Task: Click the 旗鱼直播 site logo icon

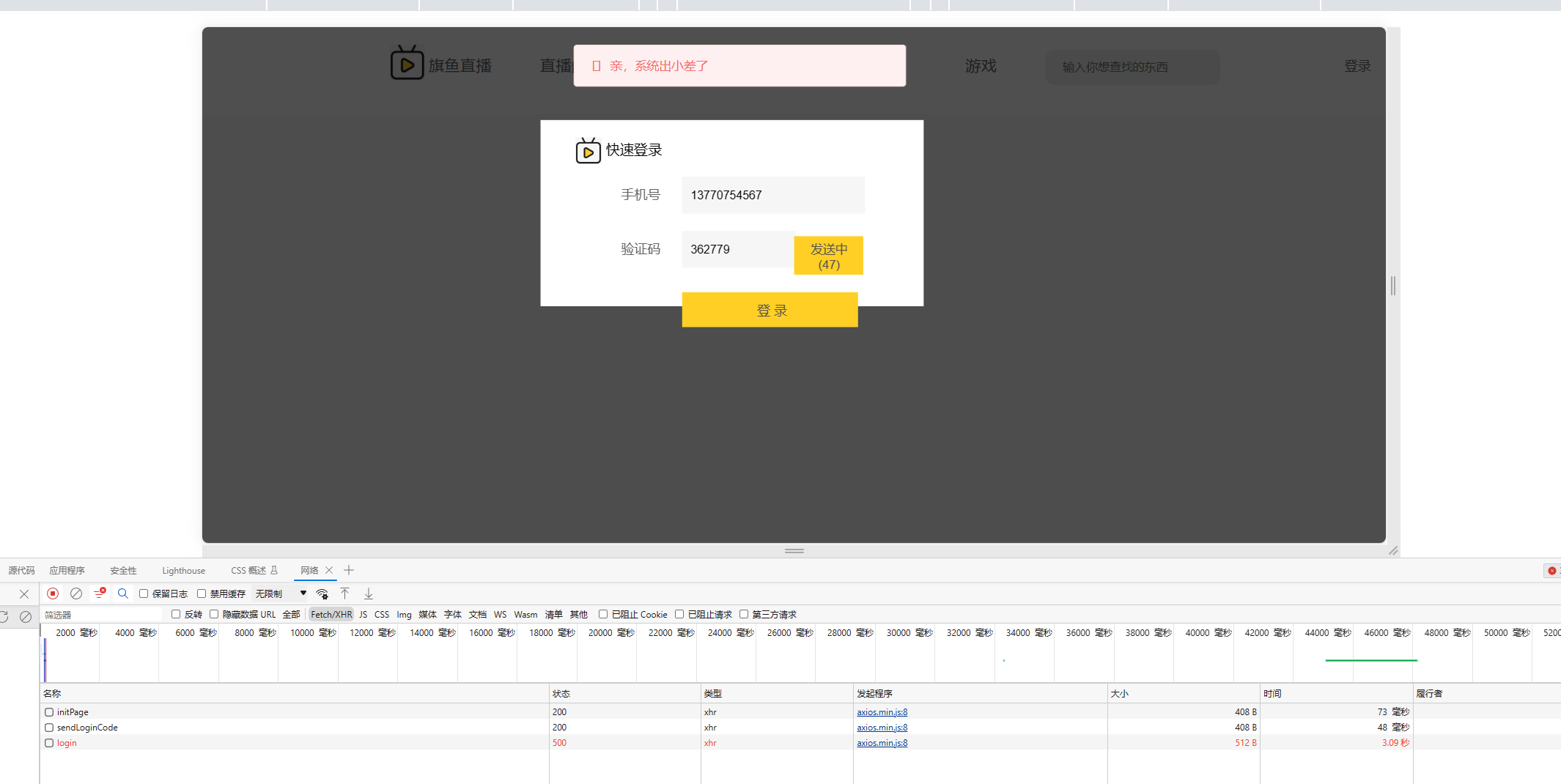Action: click(x=407, y=63)
